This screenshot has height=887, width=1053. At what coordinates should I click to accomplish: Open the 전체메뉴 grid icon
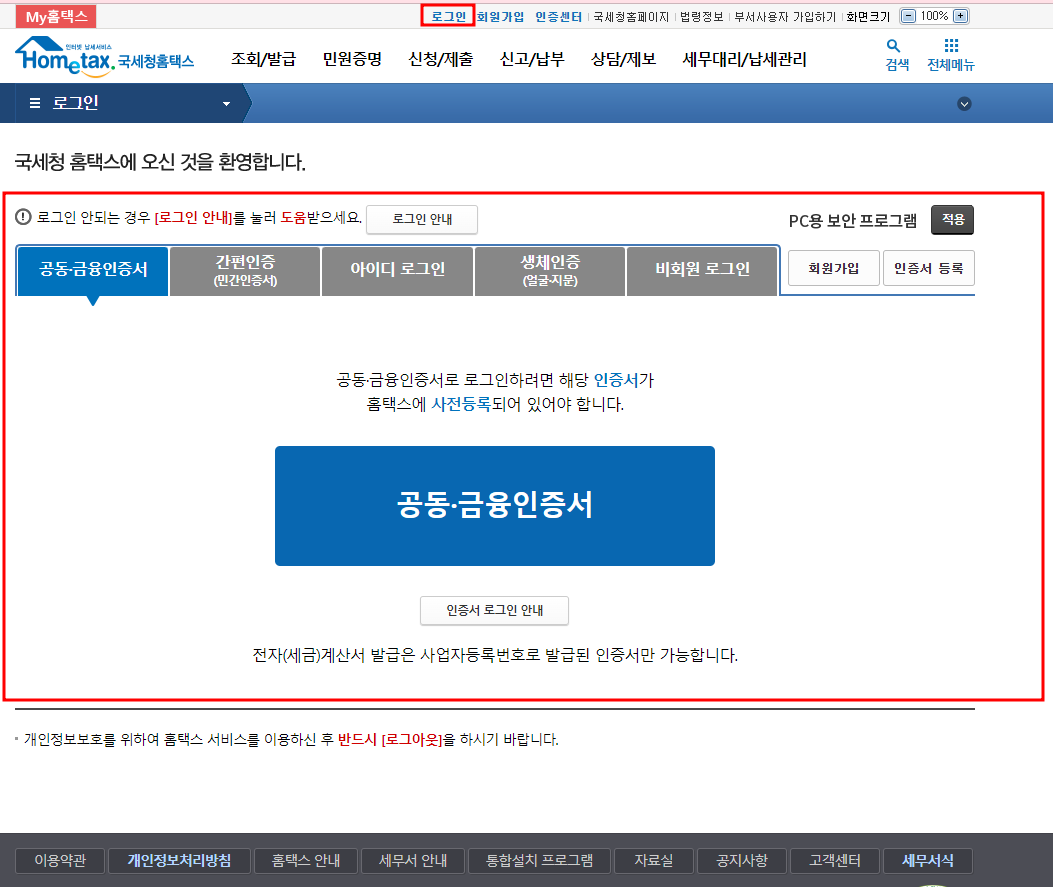click(950, 47)
